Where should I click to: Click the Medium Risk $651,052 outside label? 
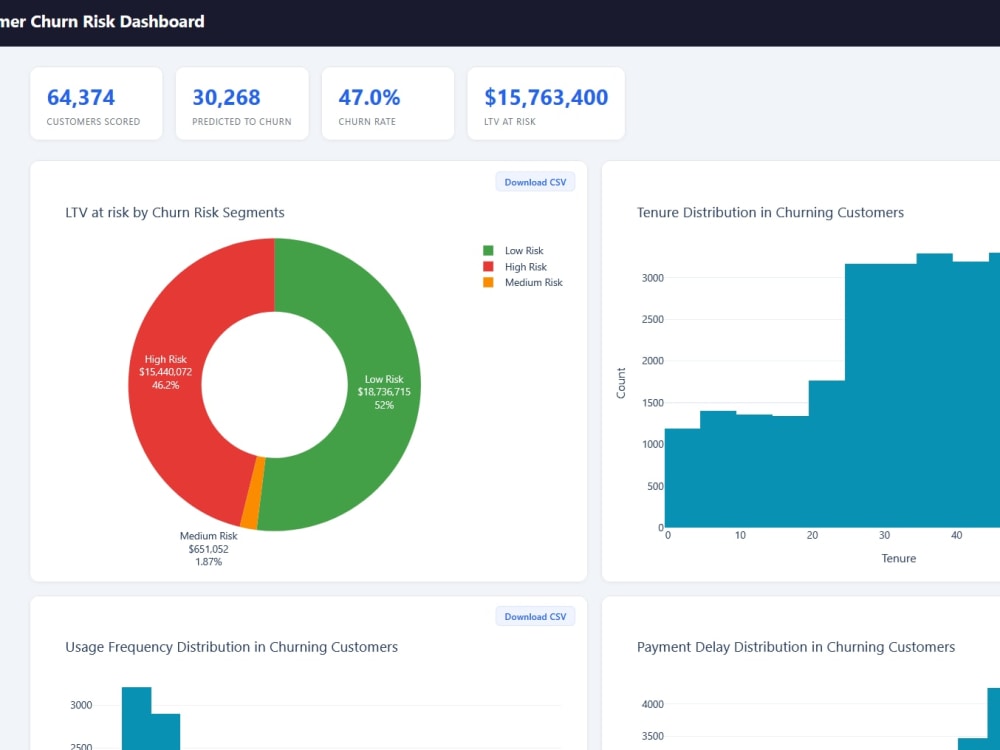pyautogui.click(x=209, y=548)
